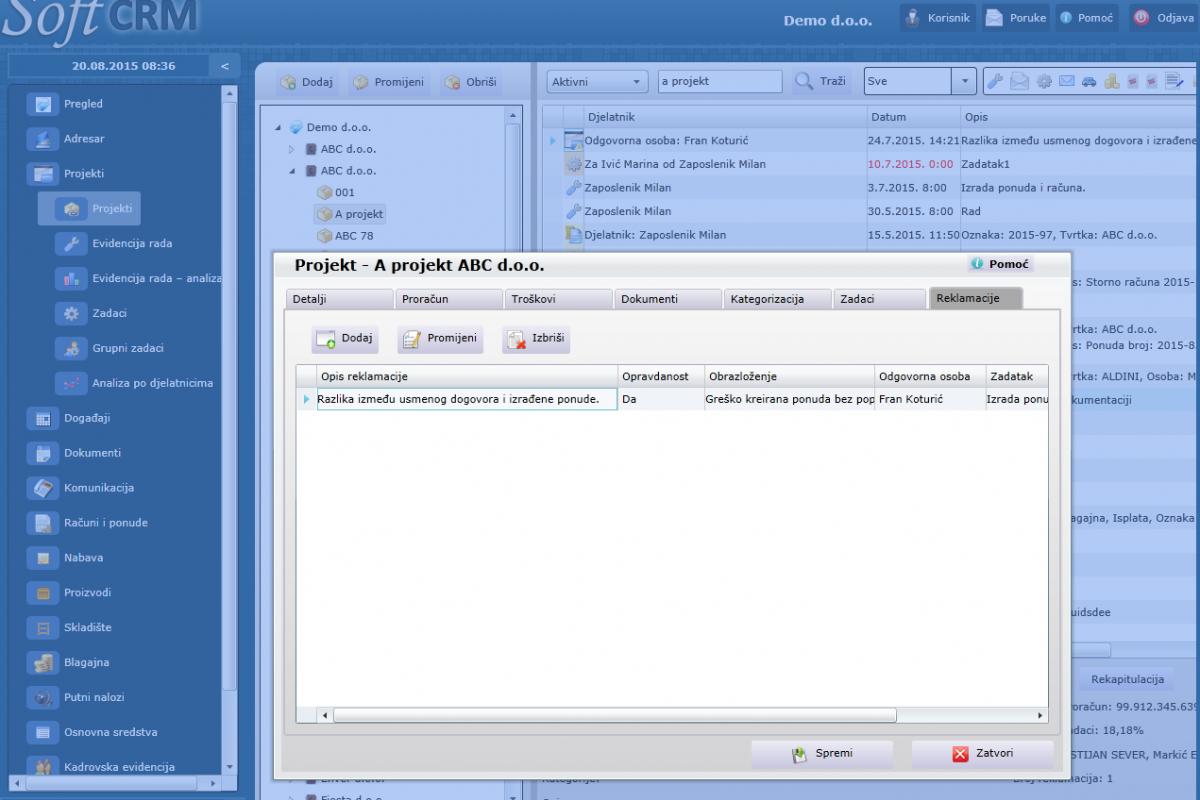The width and height of the screenshot is (1200, 800).
Task: Open Analiza po djelatnicima icon
Action: (70, 384)
